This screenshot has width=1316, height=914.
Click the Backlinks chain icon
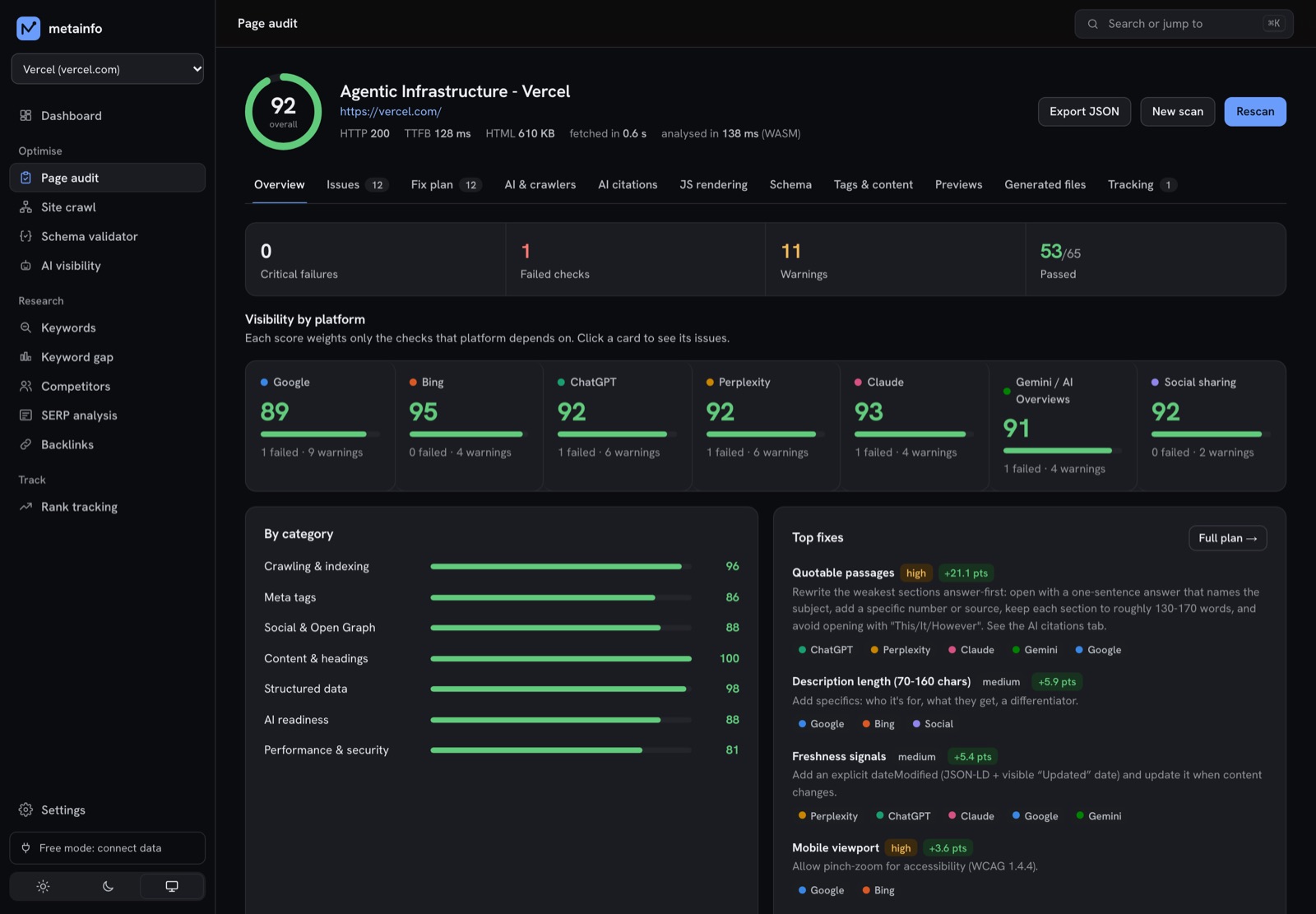click(25, 444)
